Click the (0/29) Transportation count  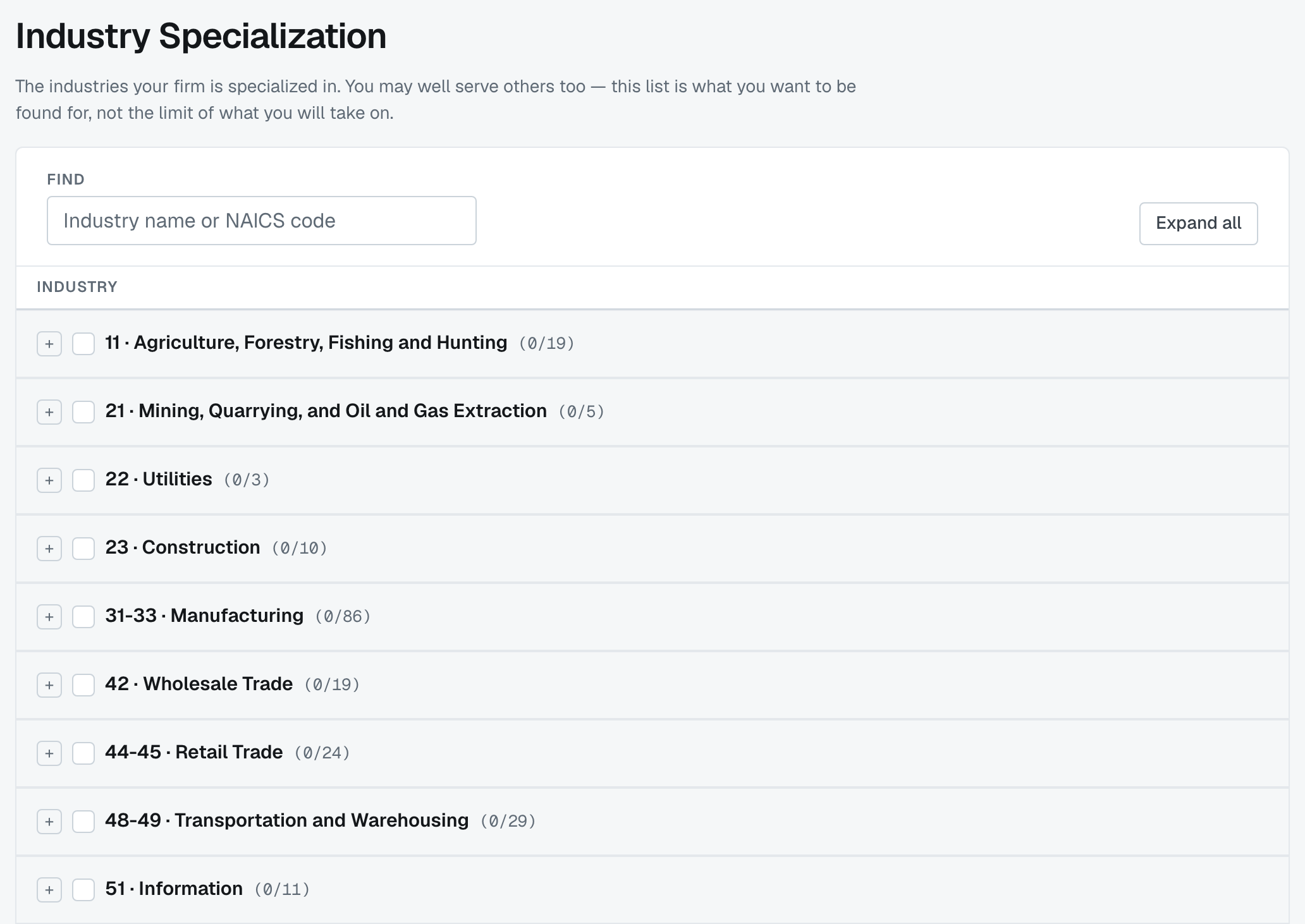point(508,821)
